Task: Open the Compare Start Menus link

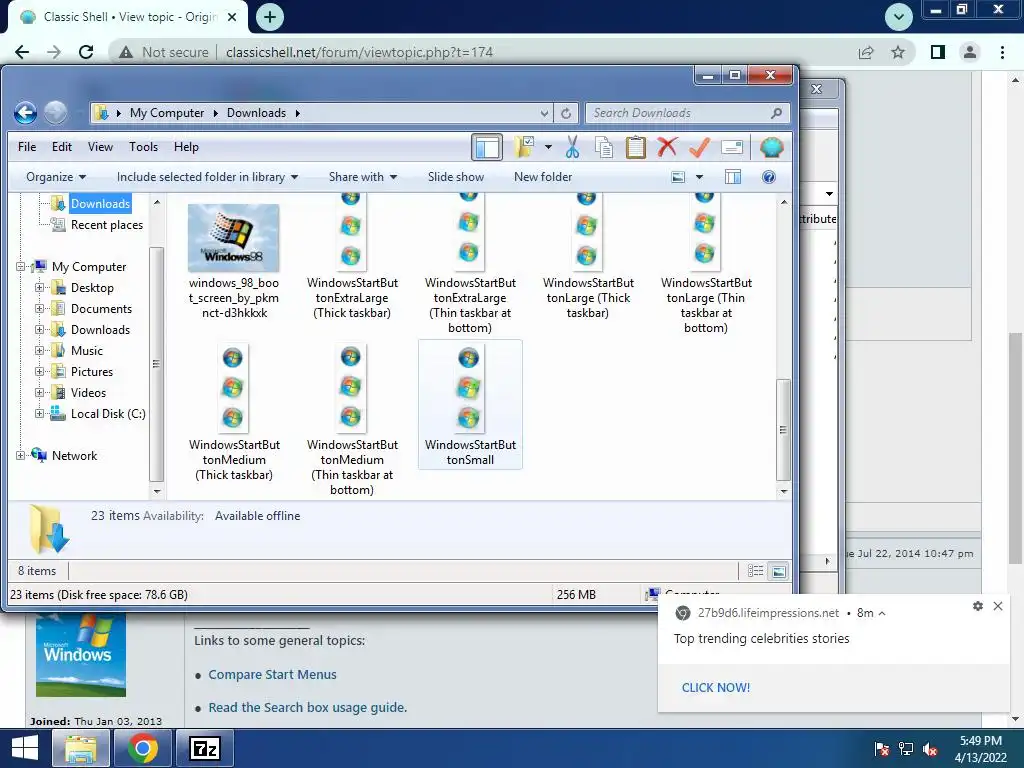Action: (x=272, y=675)
